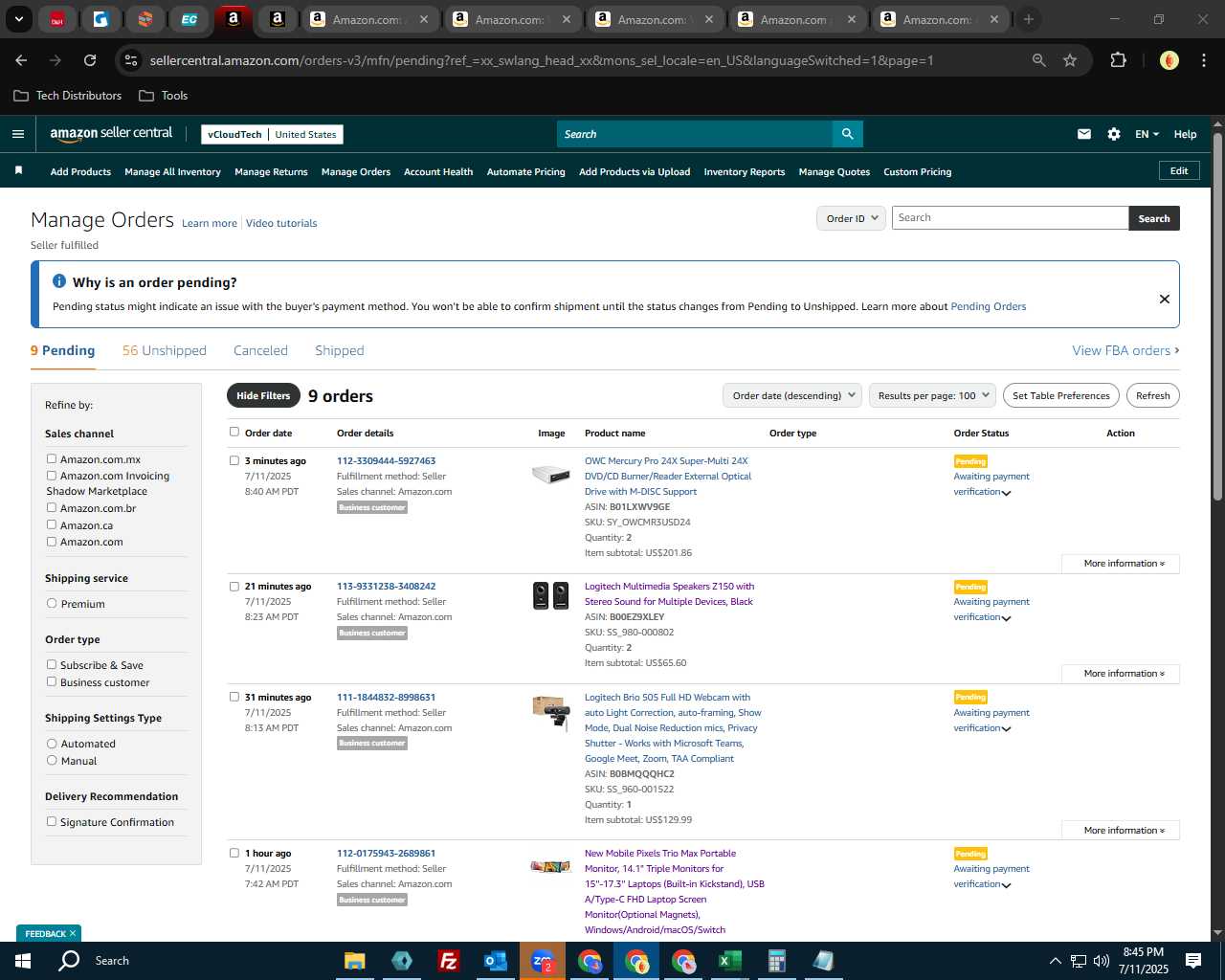1225x980 pixels.
Task: Open Manage All Inventory in nav bar
Action: coord(173,172)
